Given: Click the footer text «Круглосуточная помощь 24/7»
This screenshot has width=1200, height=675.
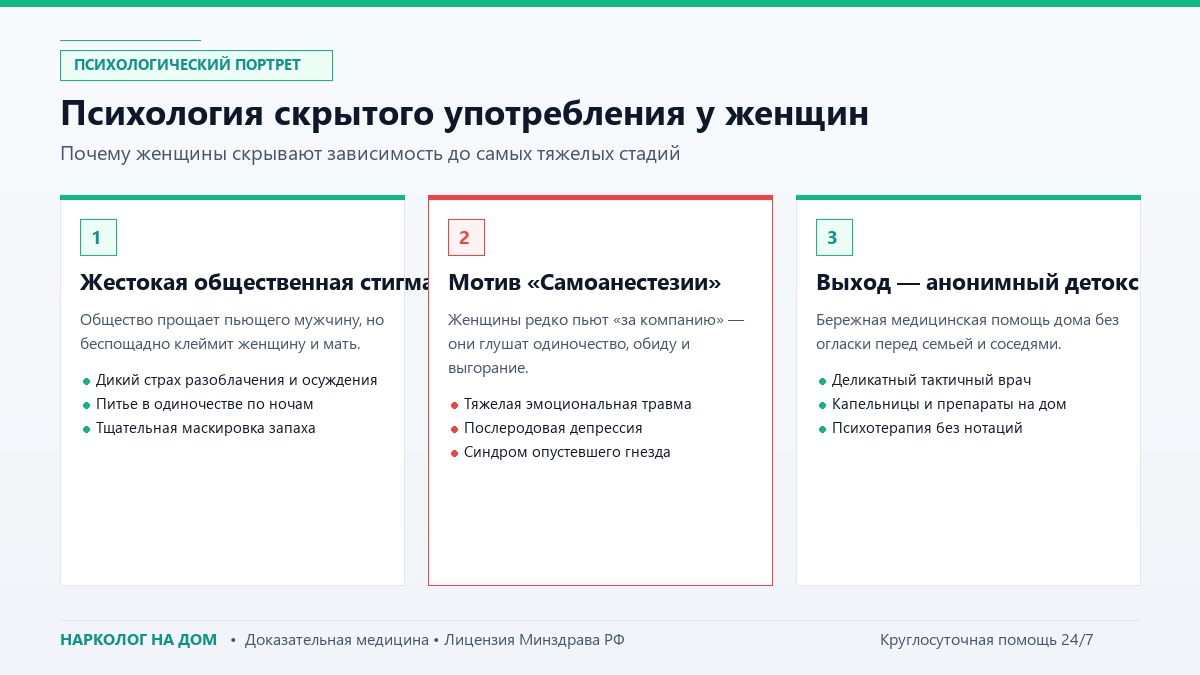Looking at the screenshot, I should (x=987, y=640).
